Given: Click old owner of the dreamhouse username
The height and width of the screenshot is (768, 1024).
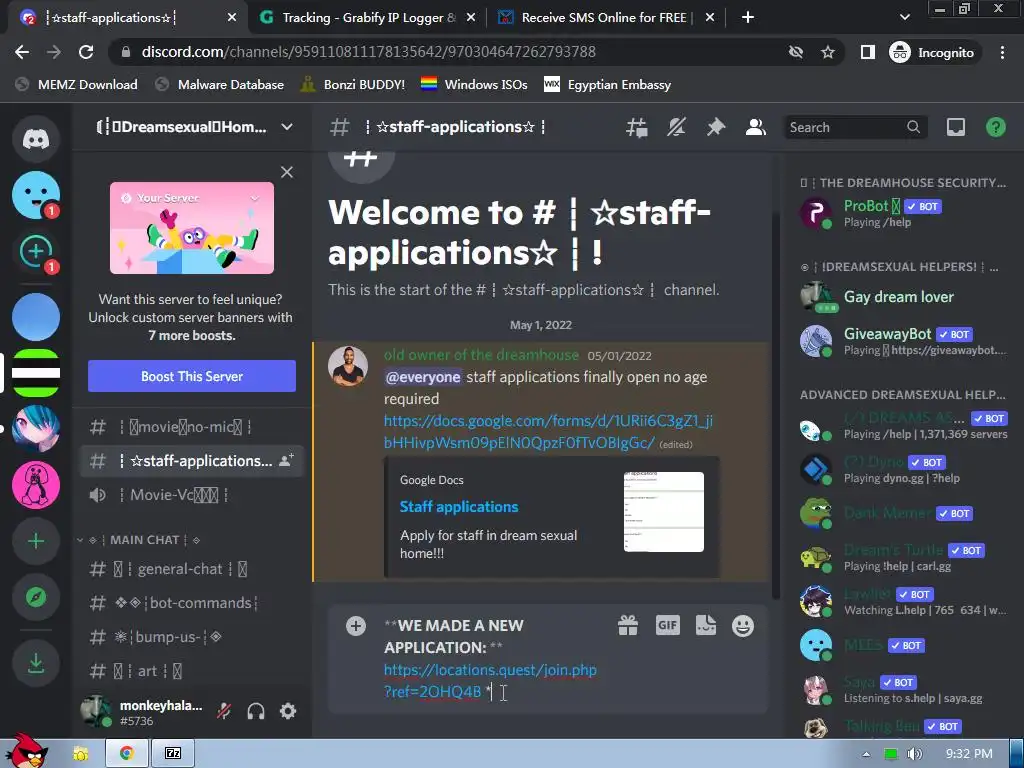Looking at the screenshot, I should tap(481, 355).
